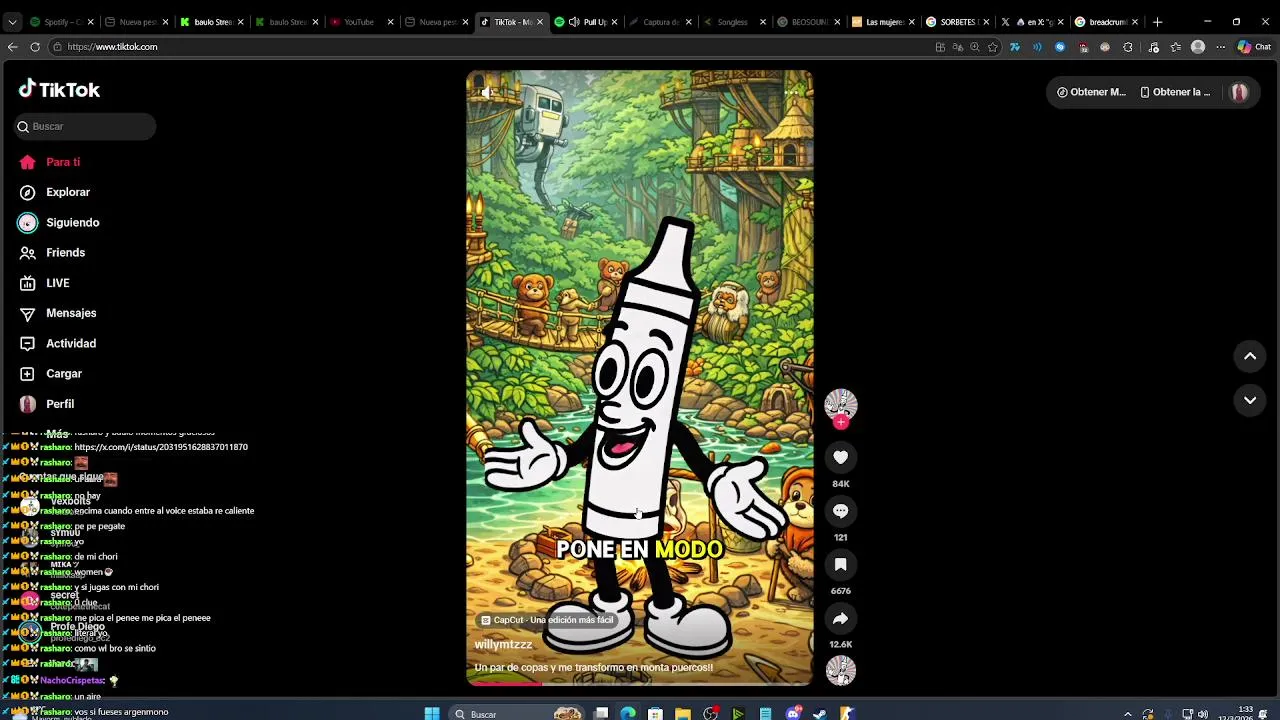This screenshot has width=1280, height=720.
Task: Click the TikTok logo
Action: click(x=59, y=90)
